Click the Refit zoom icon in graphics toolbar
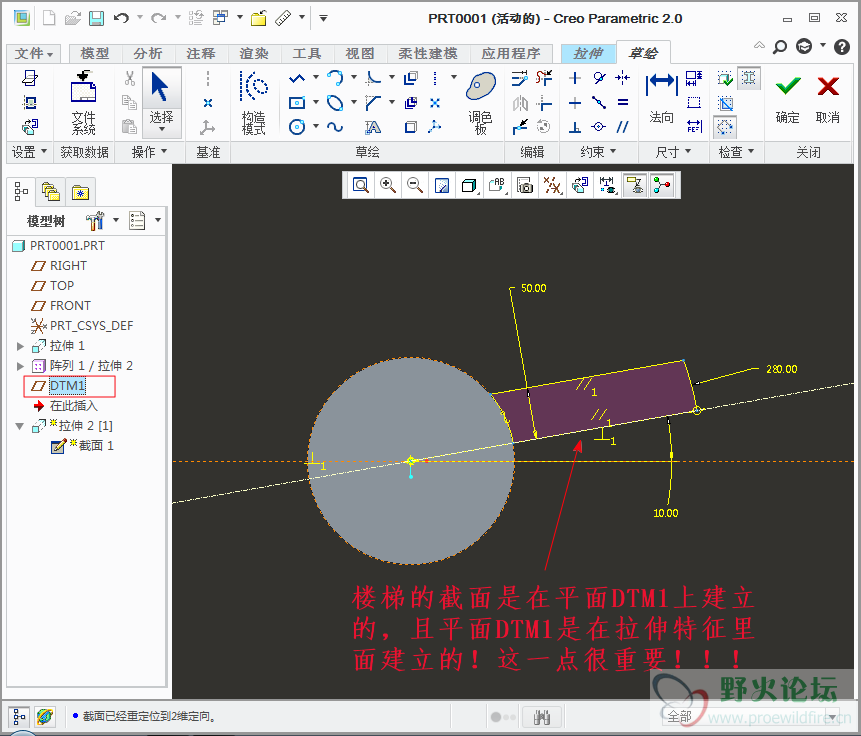861x736 pixels. point(361,186)
